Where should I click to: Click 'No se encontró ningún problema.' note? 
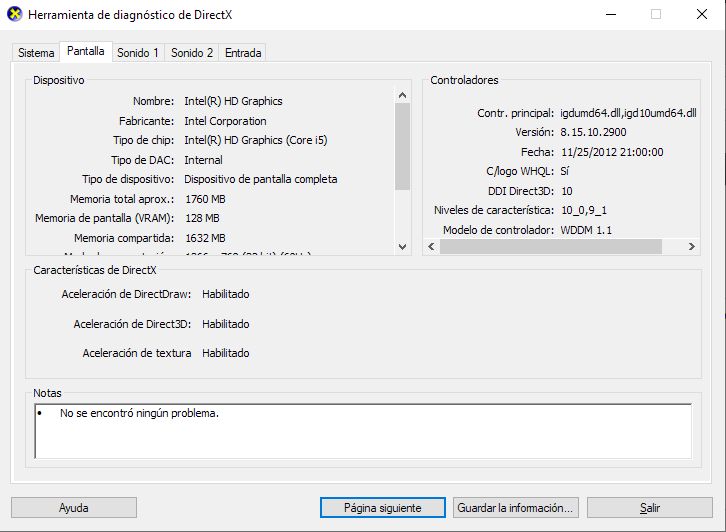(139, 413)
